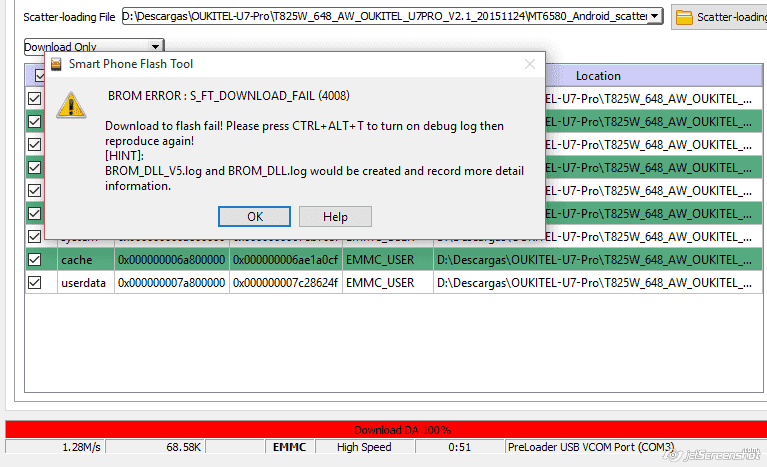Expand the Scatter-loading File path dropdown
Screen dimensions: 767x467
coord(654,16)
